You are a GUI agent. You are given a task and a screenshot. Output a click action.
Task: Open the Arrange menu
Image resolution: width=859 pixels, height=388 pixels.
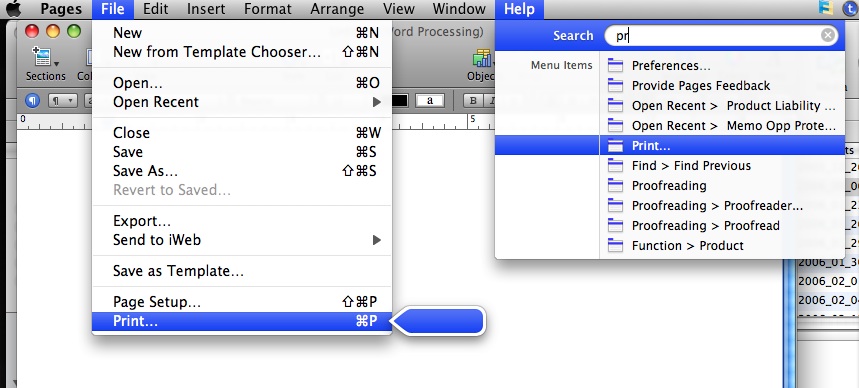pos(337,9)
